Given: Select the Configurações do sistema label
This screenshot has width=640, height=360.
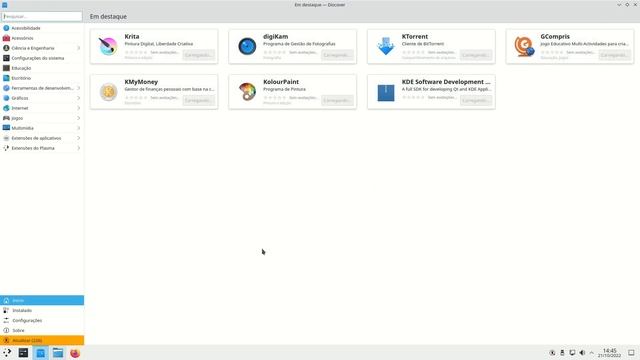Looking at the screenshot, I should pyautogui.click(x=38, y=58).
